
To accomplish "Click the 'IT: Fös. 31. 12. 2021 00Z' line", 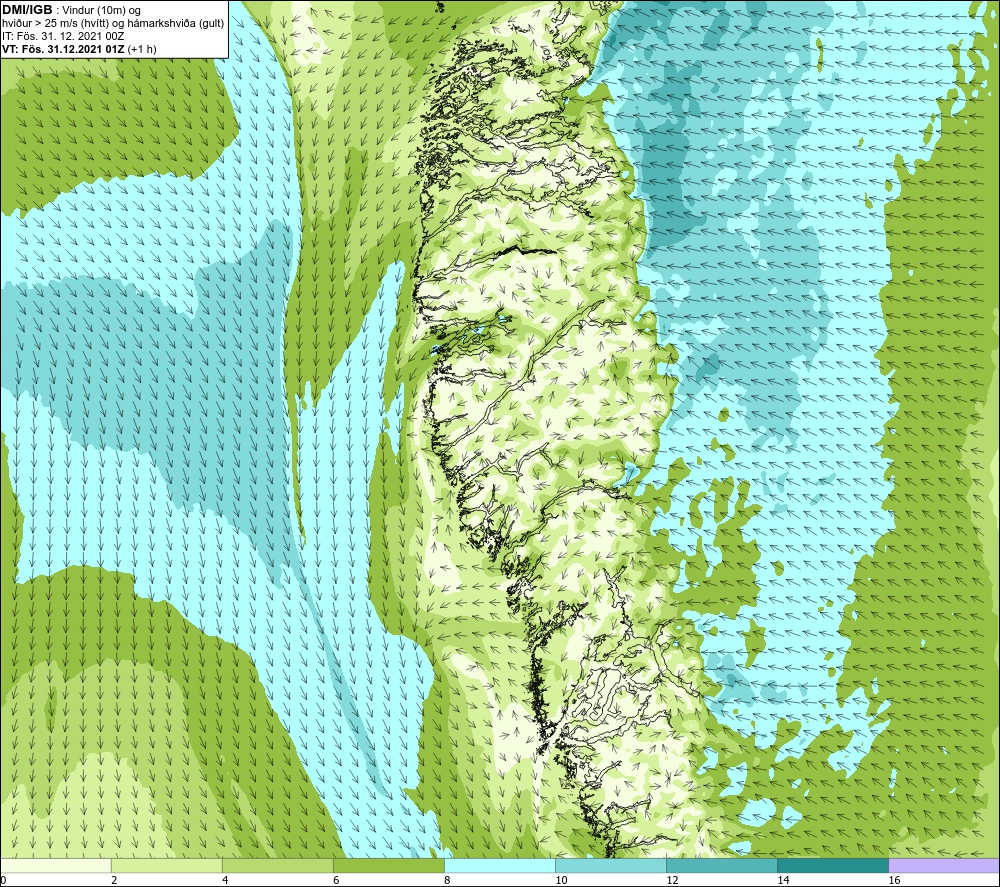I will pyautogui.click(x=63, y=36).
